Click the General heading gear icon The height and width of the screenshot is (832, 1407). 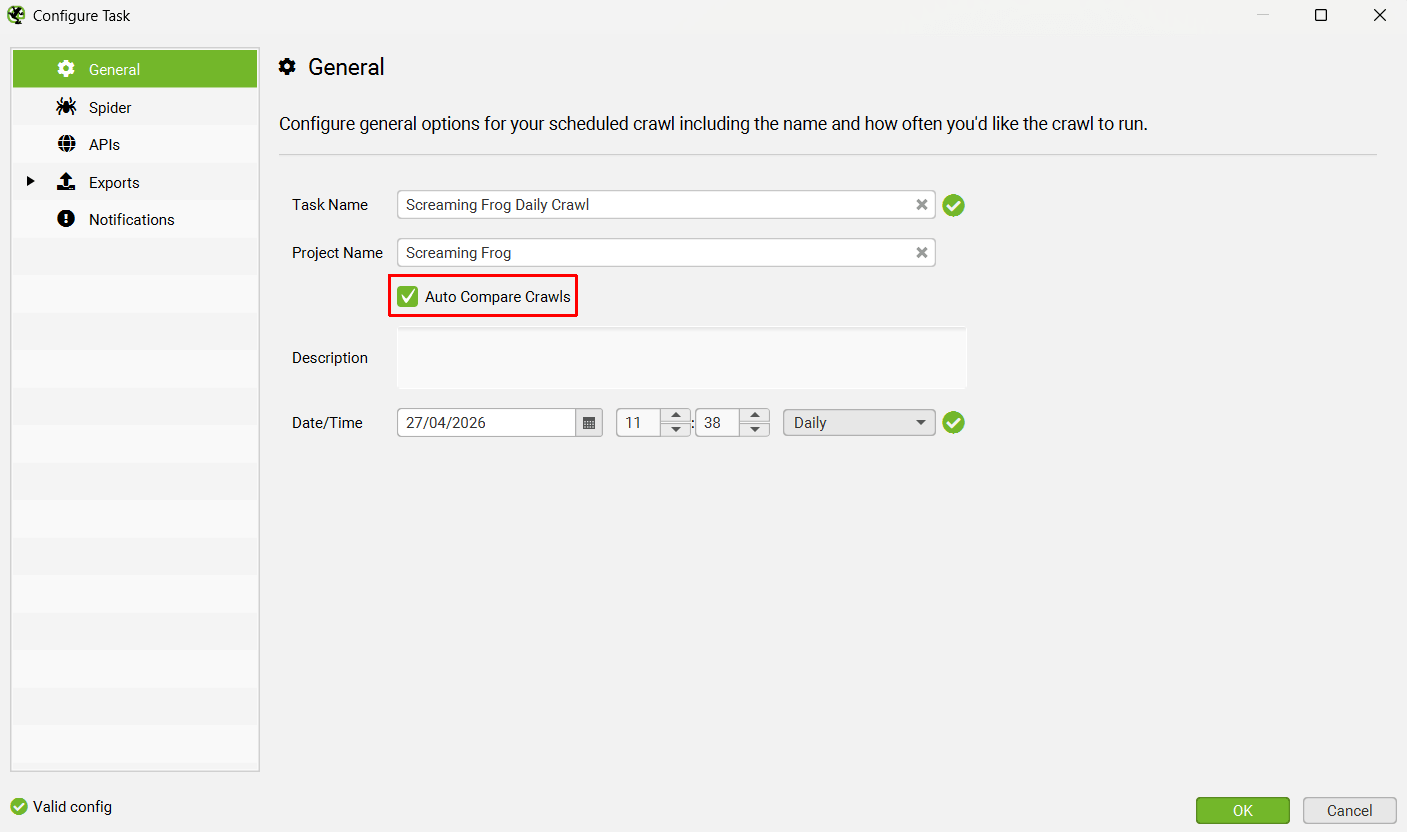point(288,67)
